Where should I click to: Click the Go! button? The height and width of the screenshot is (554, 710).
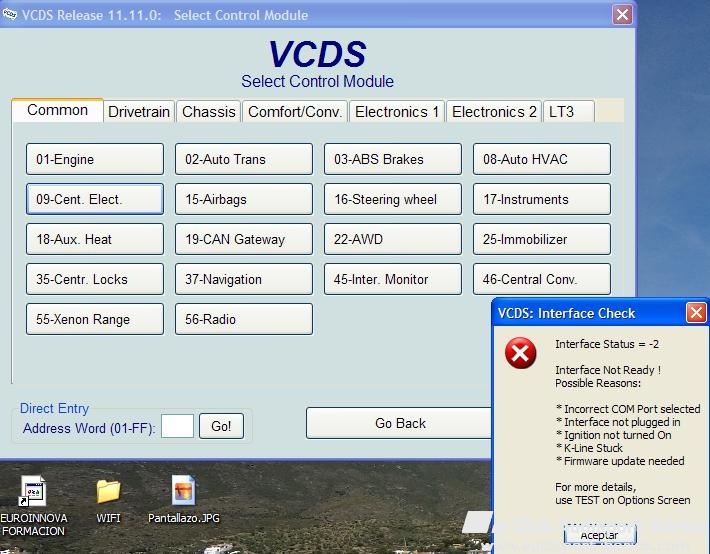click(221, 426)
